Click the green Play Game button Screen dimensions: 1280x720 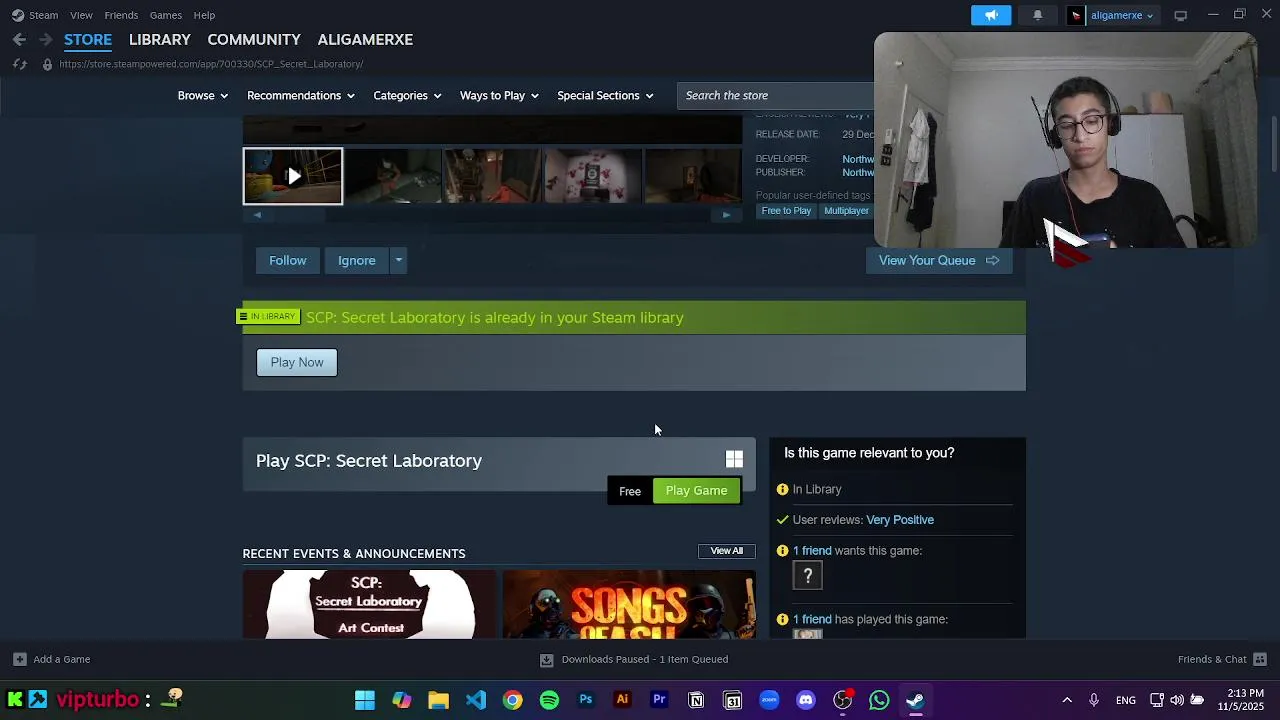(696, 490)
